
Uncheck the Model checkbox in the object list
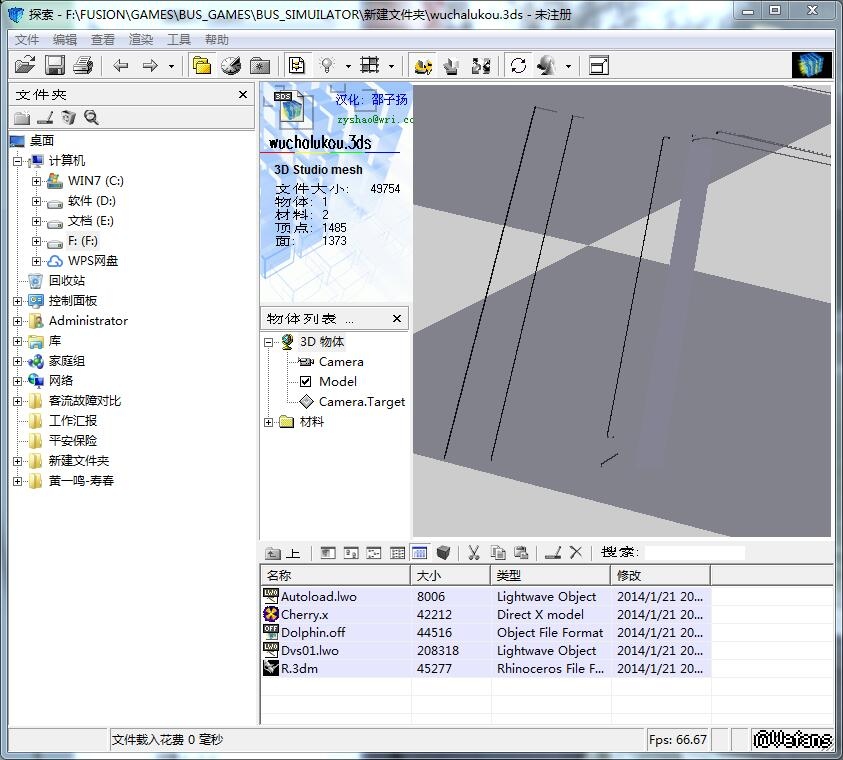click(306, 382)
